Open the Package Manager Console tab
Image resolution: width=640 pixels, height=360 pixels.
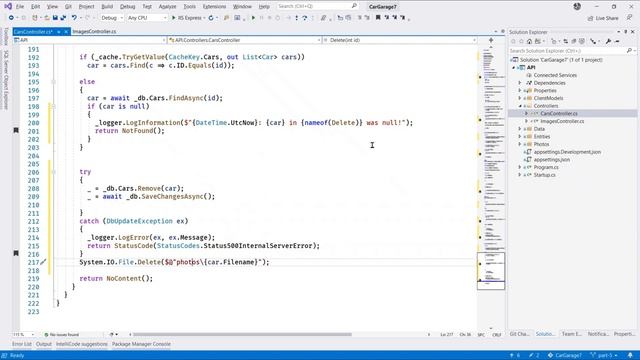[141, 344]
